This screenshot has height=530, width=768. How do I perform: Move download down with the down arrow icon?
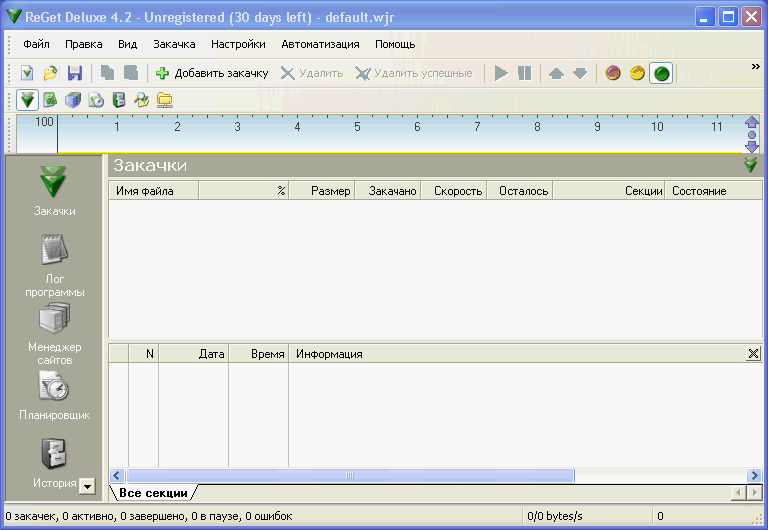coord(580,73)
